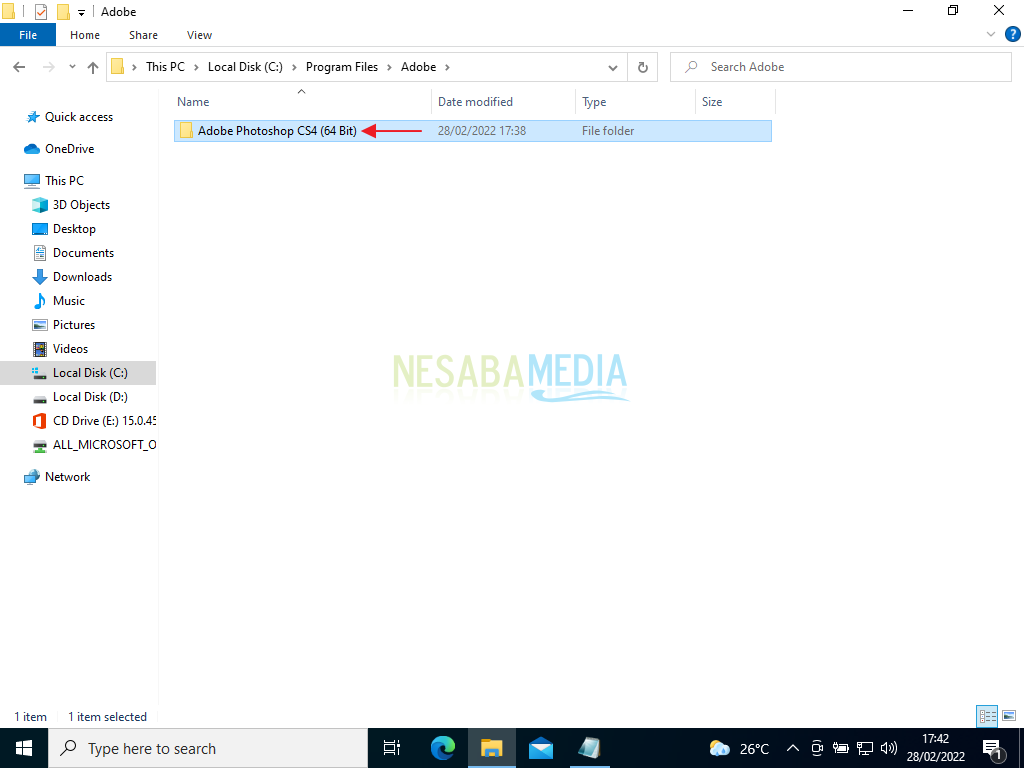Click the volume icon in the system tray
This screenshot has width=1024, height=768.
pos(889,748)
